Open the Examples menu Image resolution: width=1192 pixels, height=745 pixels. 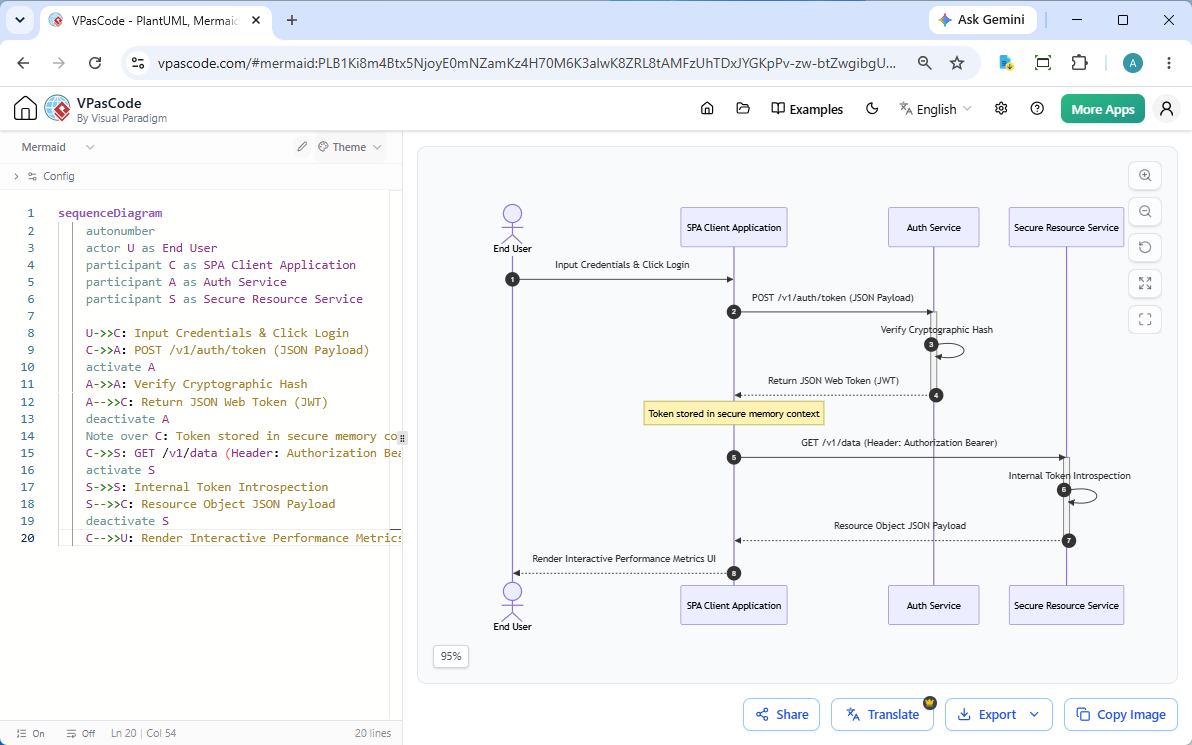point(807,109)
